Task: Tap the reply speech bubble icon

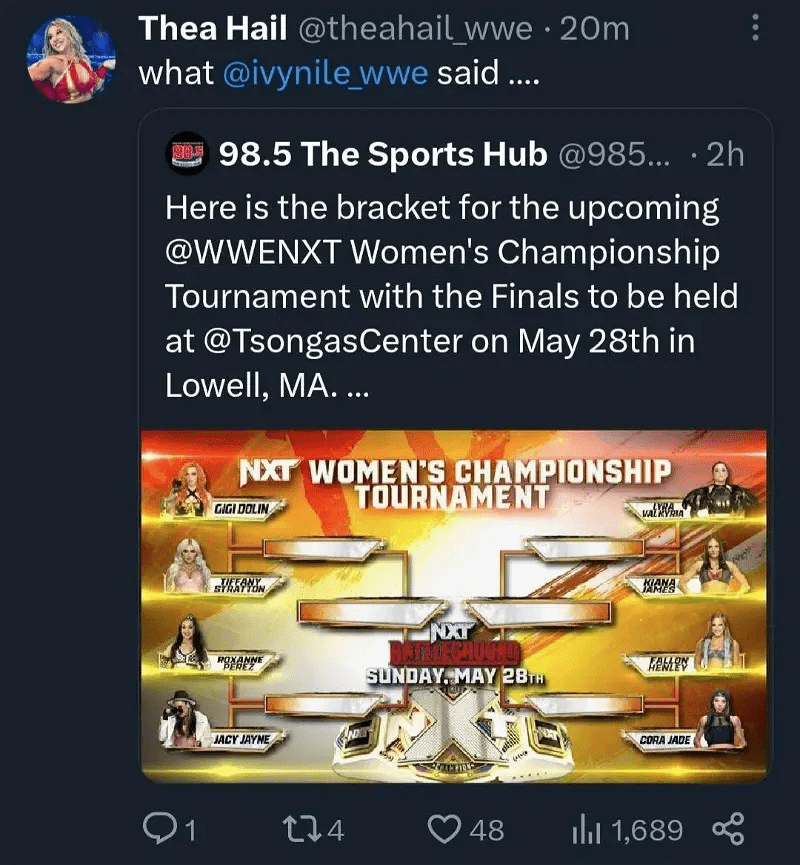Action: [x=158, y=829]
